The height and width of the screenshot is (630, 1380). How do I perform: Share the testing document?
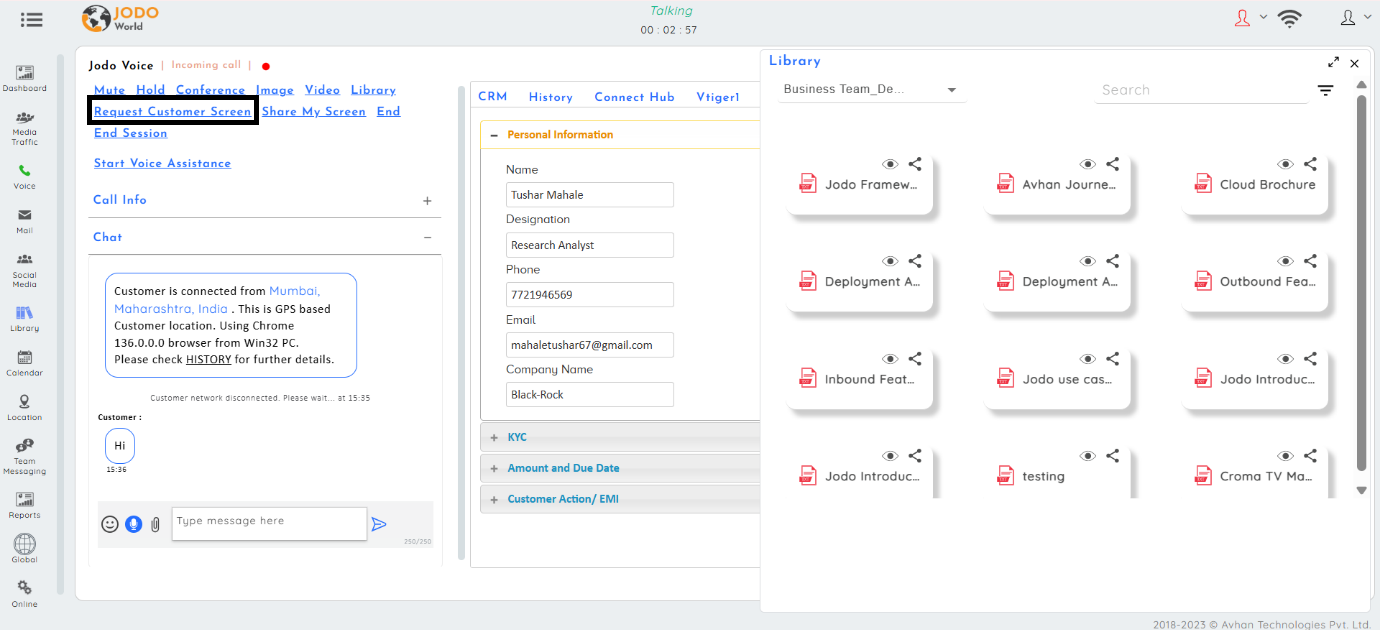tap(1112, 455)
